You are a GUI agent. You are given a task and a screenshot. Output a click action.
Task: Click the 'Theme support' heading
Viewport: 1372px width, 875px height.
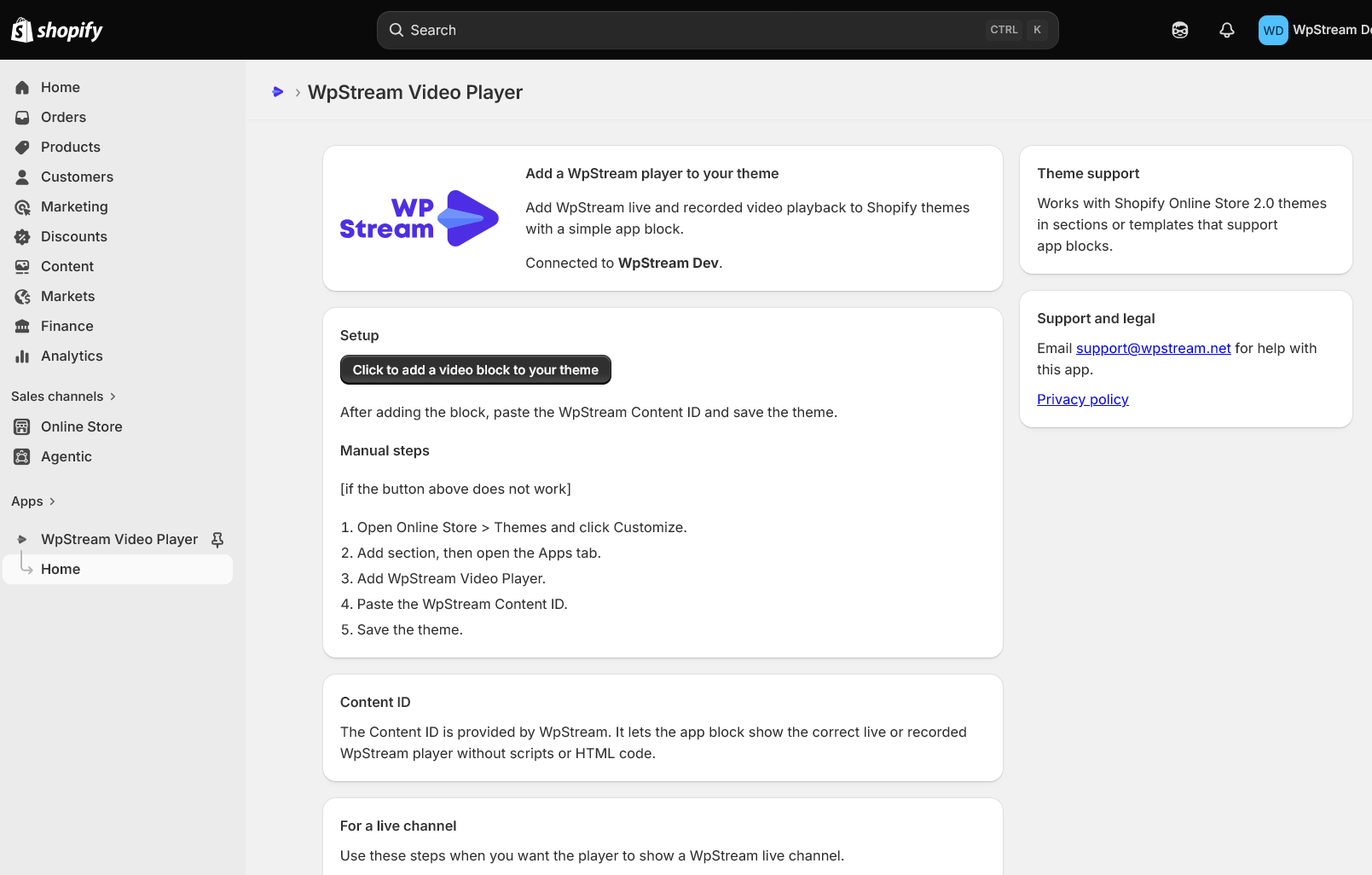(1088, 173)
